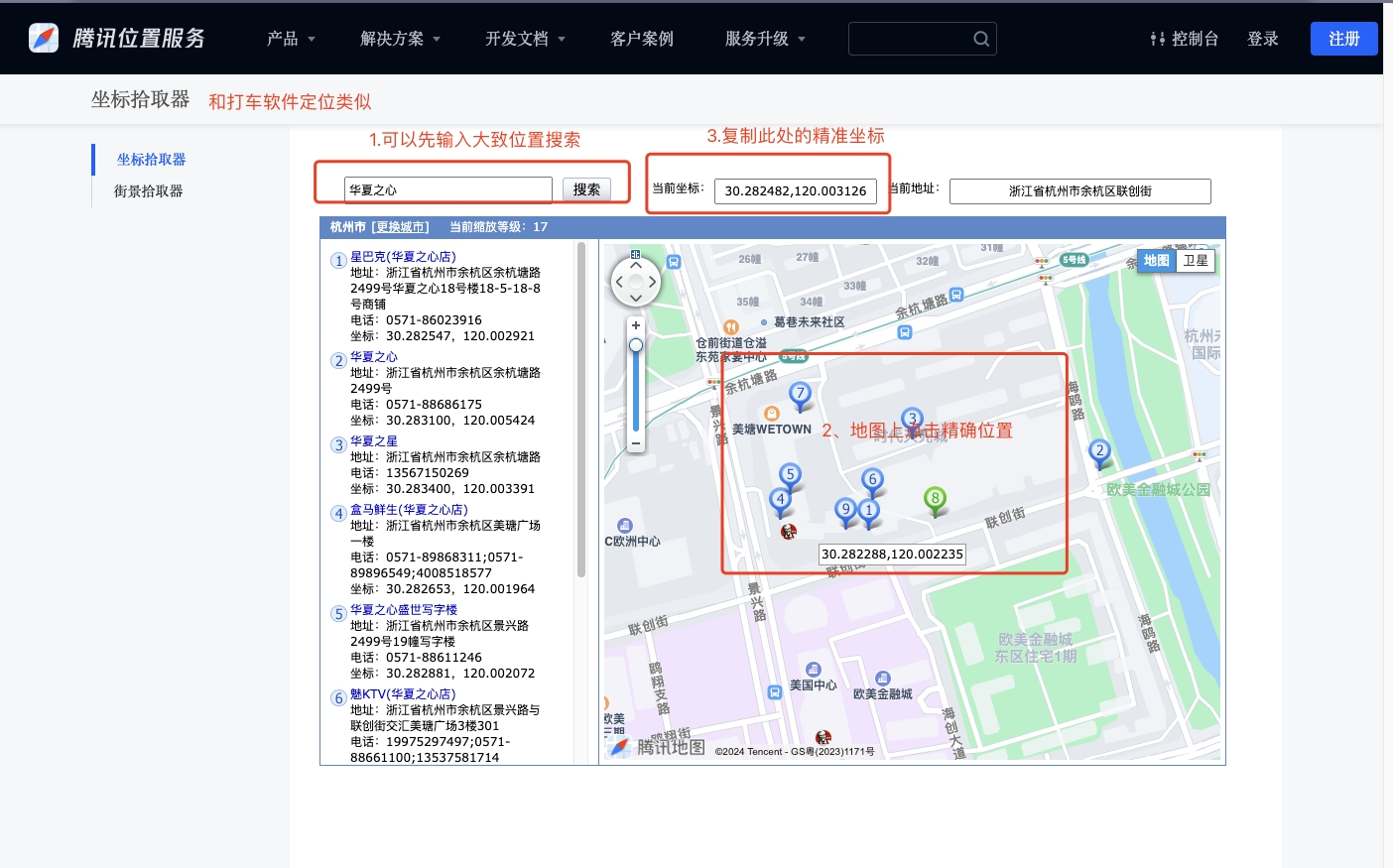Click the map zoom slider handle
This screenshot has height=868, width=1393.
636,345
